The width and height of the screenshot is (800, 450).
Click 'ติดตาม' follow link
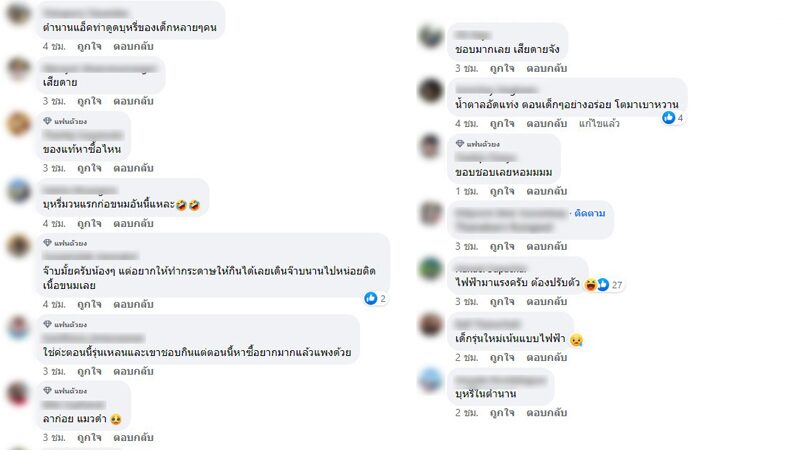590,213
